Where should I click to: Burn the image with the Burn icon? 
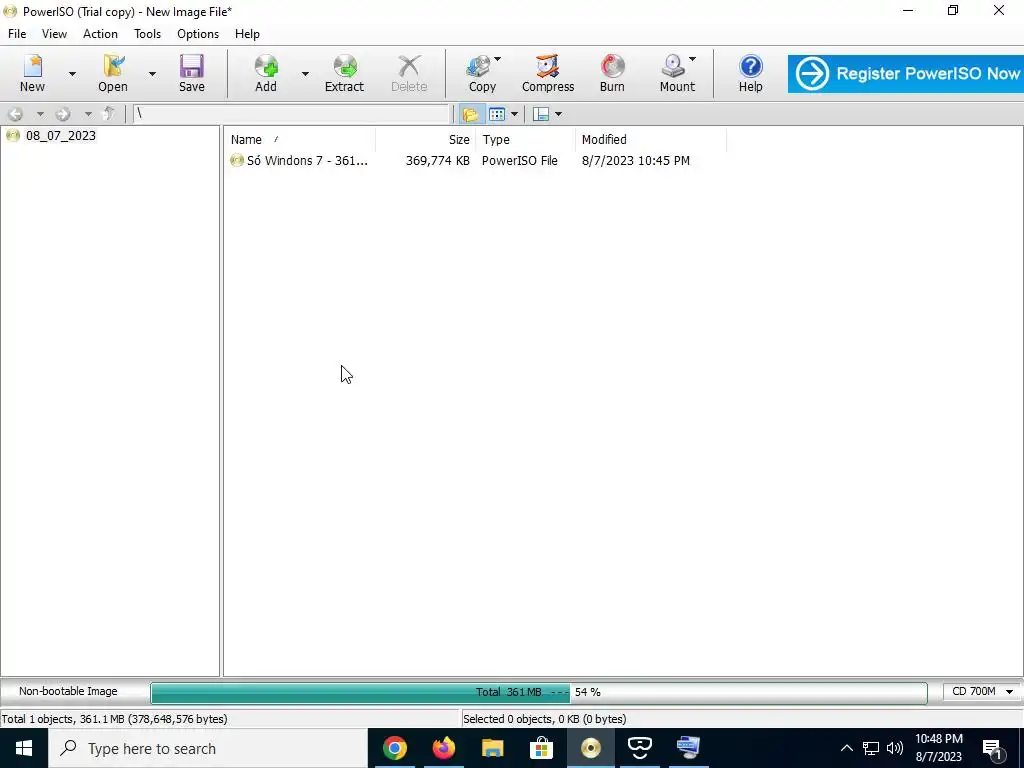pyautogui.click(x=612, y=73)
